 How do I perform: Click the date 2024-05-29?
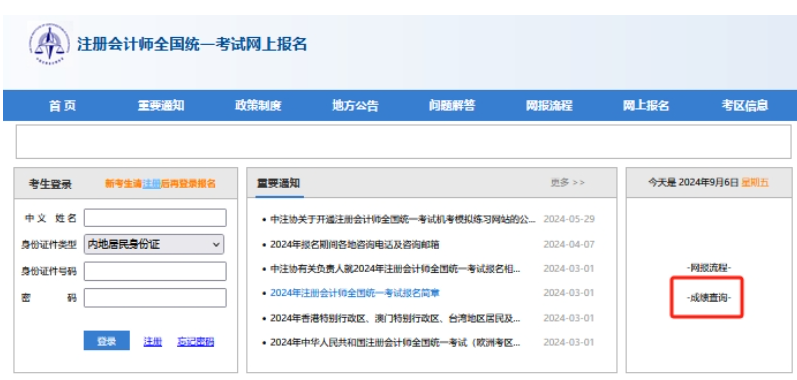[x=569, y=219]
